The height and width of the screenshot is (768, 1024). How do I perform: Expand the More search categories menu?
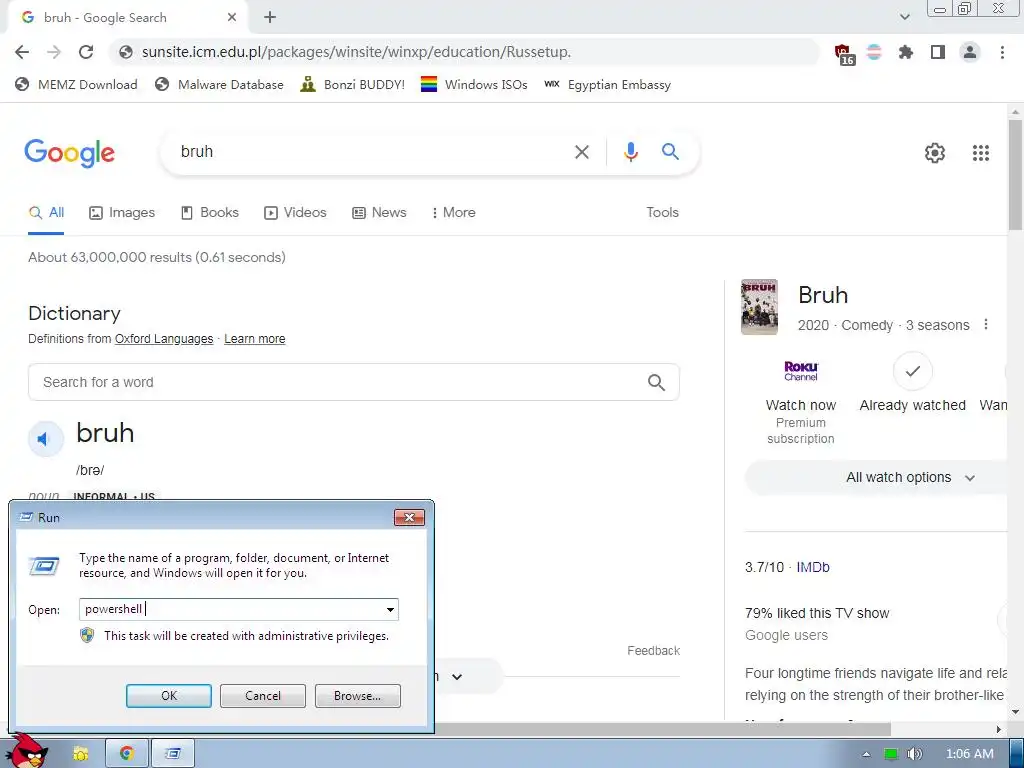[x=453, y=212]
